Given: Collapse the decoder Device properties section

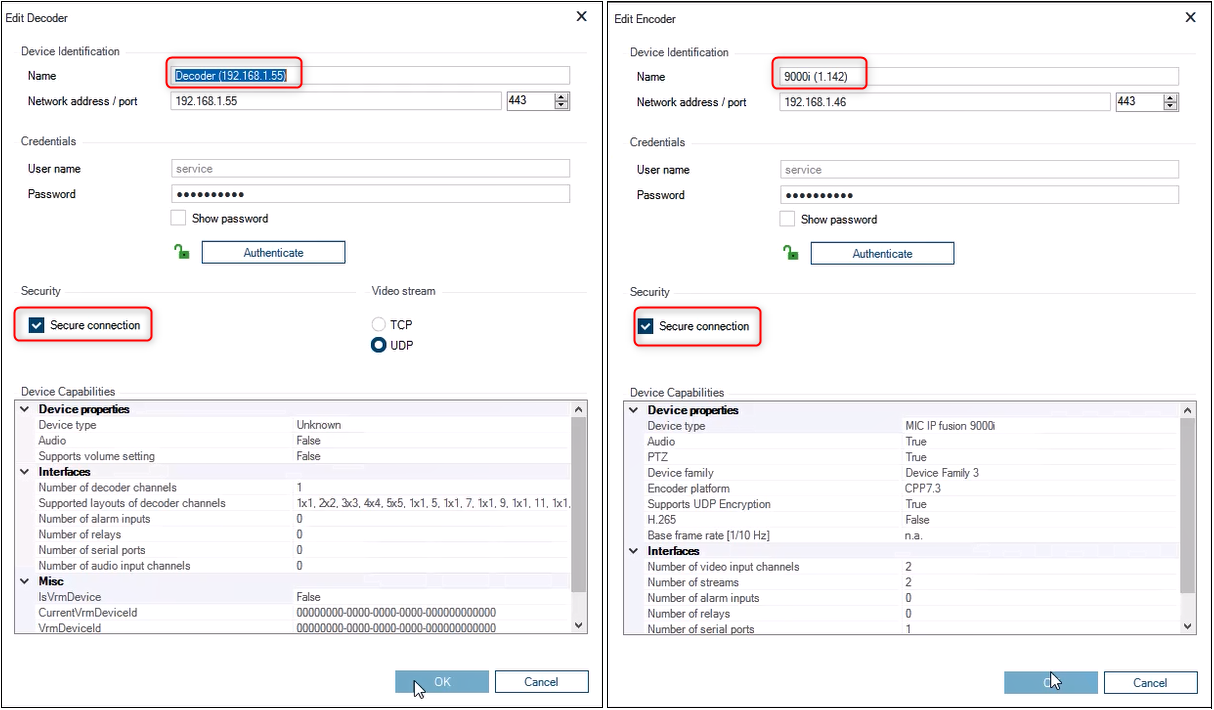Looking at the screenshot, I should point(24,409).
